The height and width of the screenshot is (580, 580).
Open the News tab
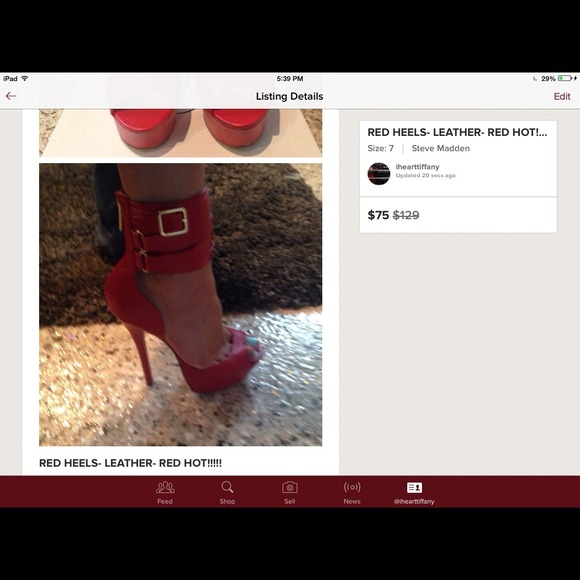(x=352, y=493)
